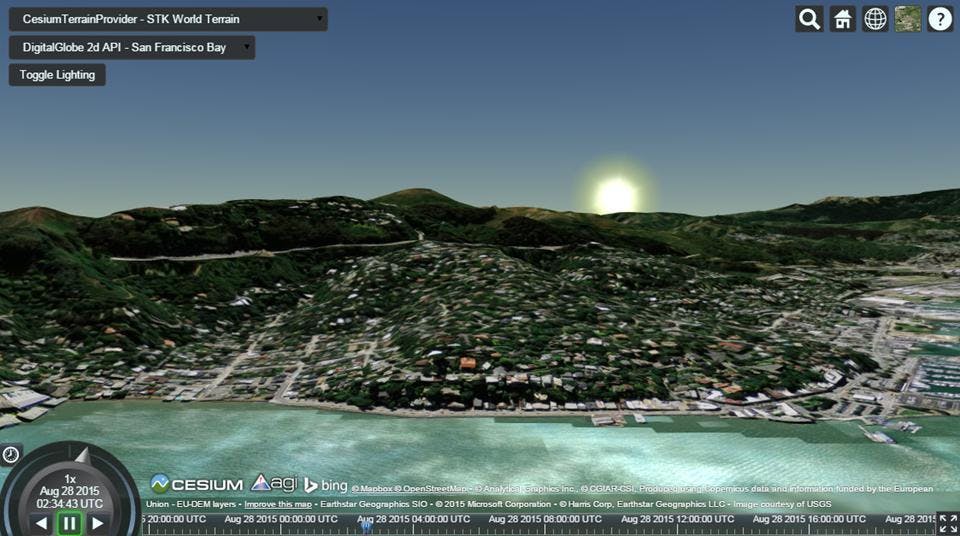The height and width of the screenshot is (536, 960).
Task: Open the geocoder search icon
Action: tap(809, 19)
